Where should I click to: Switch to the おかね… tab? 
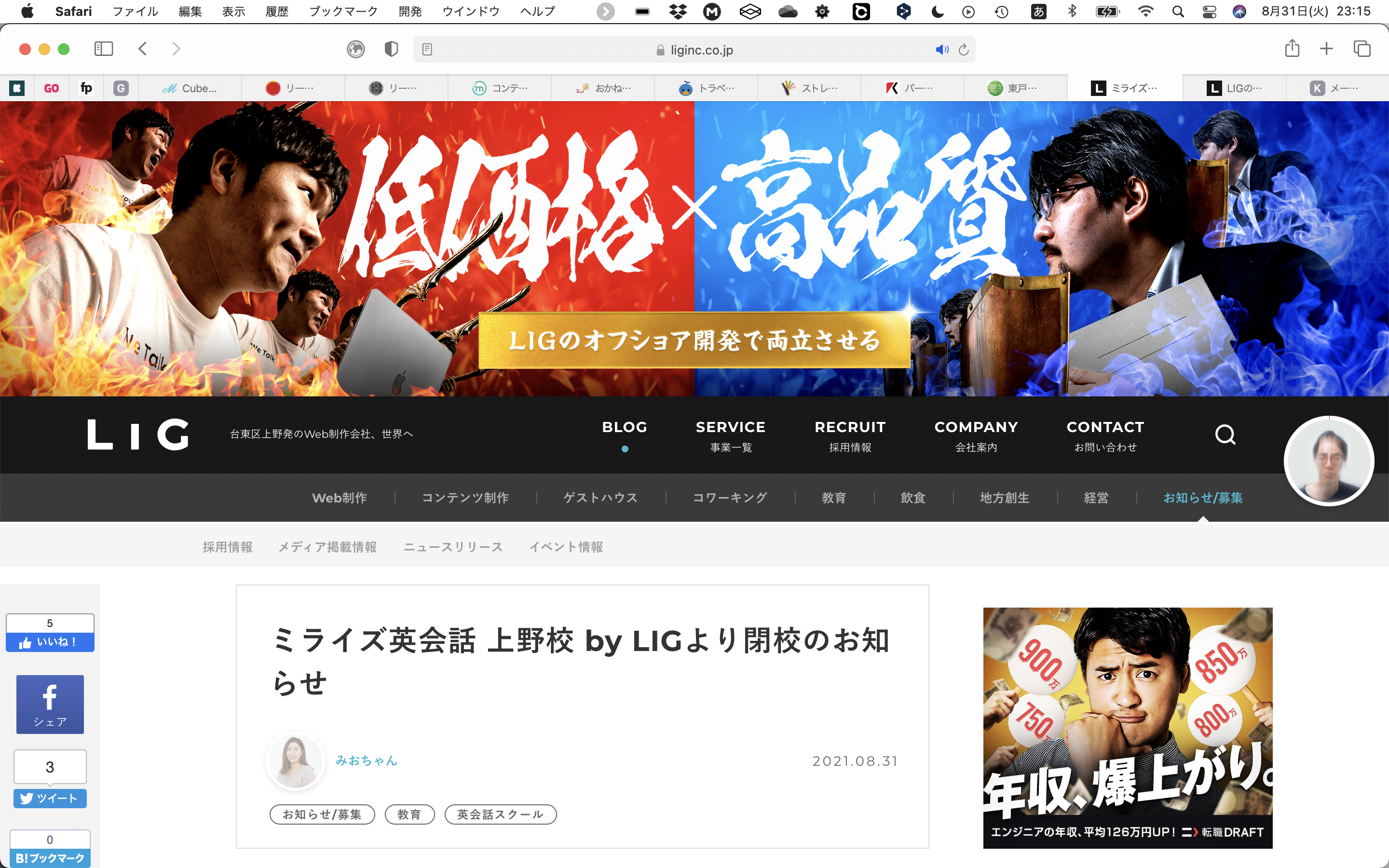[603, 88]
